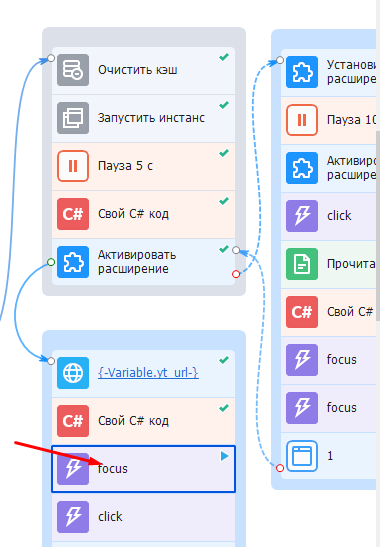This screenshot has width=380, height=547.
Task: Select C# icon of the action under Прочитать
Action: click(302, 312)
